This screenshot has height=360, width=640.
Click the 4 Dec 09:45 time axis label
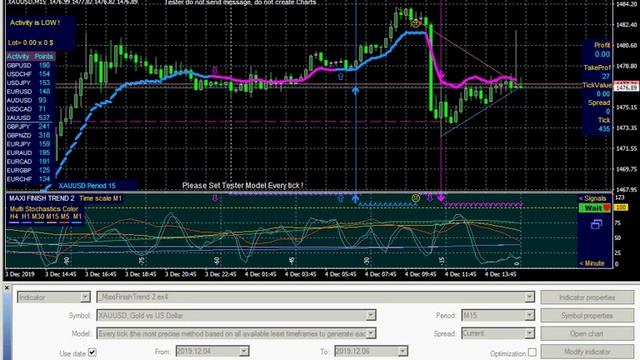click(420, 274)
